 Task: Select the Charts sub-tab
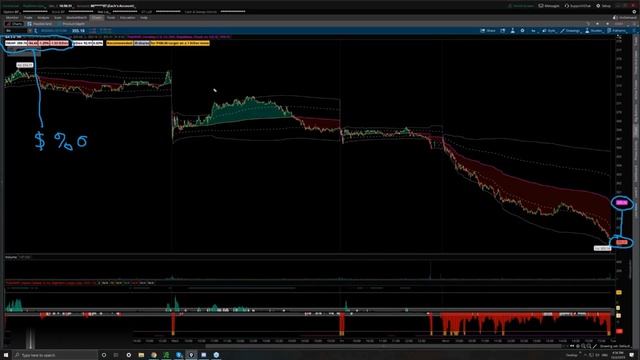point(14,24)
